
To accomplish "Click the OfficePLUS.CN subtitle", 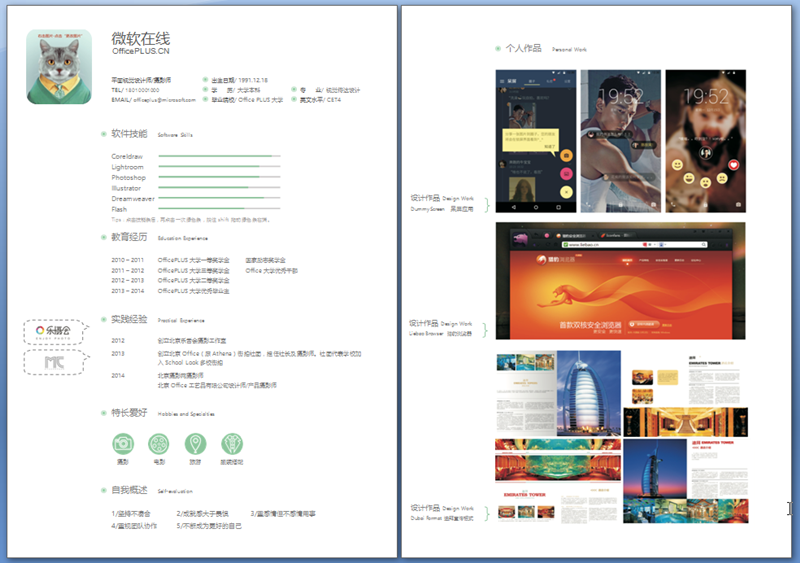I will (141, 51).
